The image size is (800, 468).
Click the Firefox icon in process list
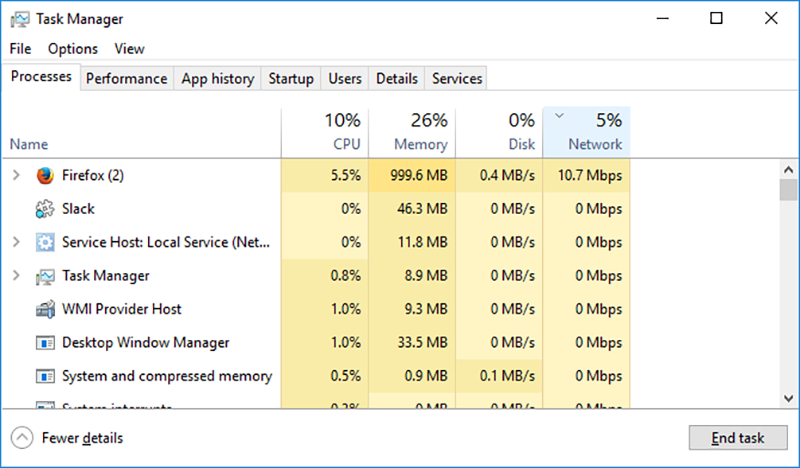45,176
